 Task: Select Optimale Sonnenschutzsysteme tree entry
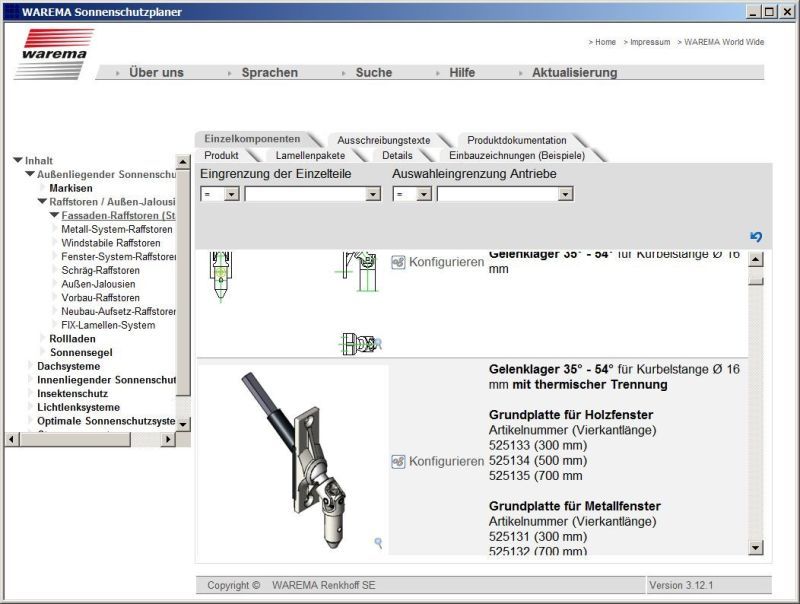pos(106,421)
